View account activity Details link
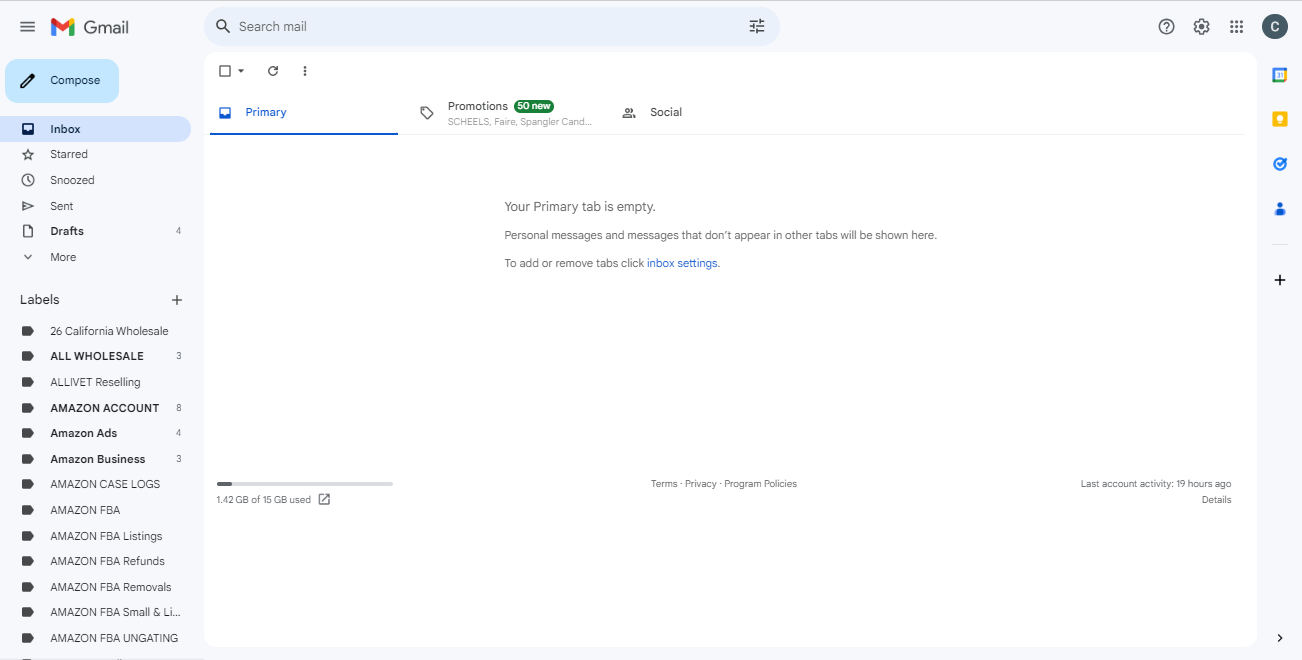This screenshot has height=660, width=1302. (1217, 500)
